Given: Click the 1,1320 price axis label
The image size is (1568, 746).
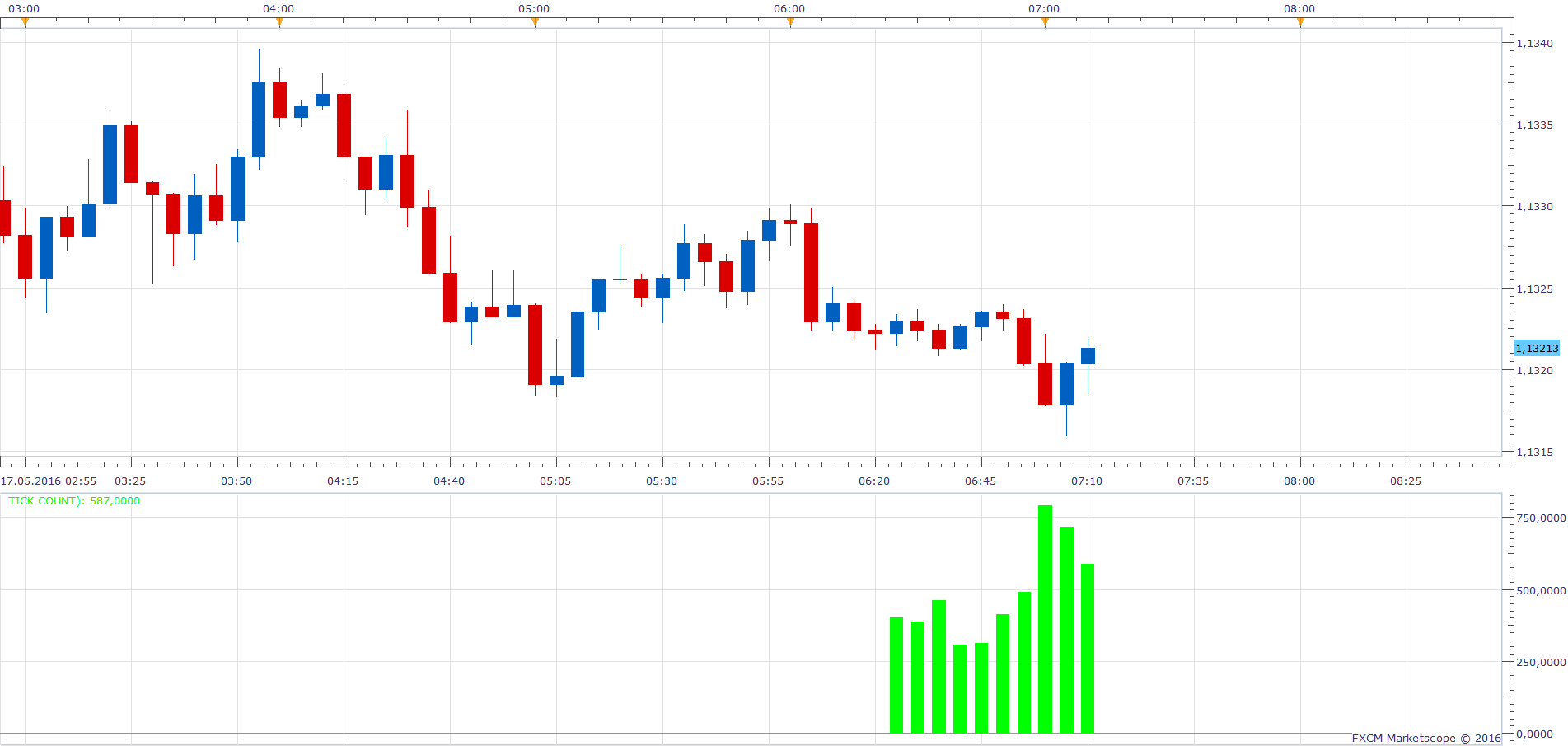Looking at the screenshot, I should point(1535,370).
